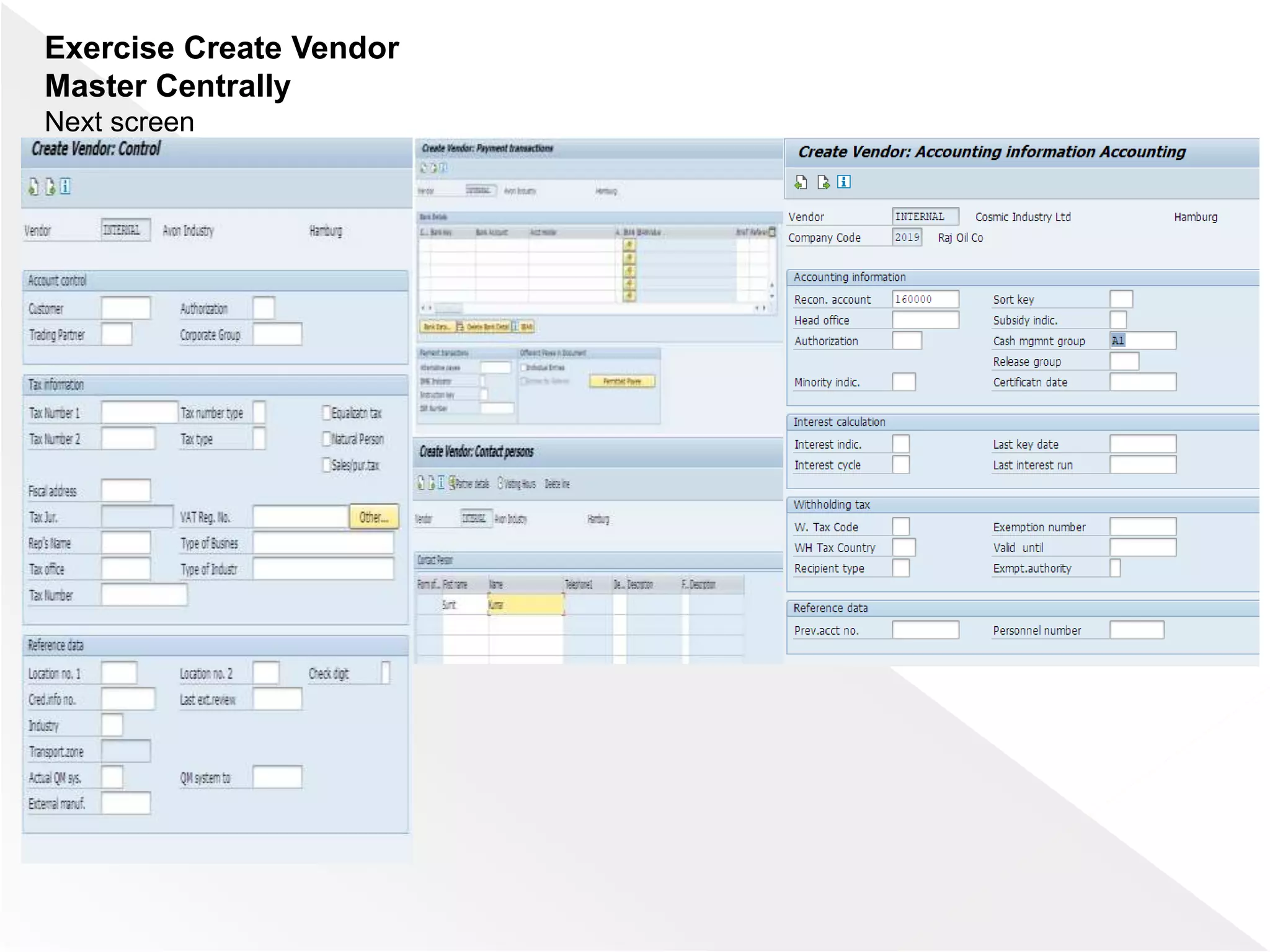Screen dimensions: 1270x952
Task: Click the Certificatn date field
Action: [x=1143, y=382]
